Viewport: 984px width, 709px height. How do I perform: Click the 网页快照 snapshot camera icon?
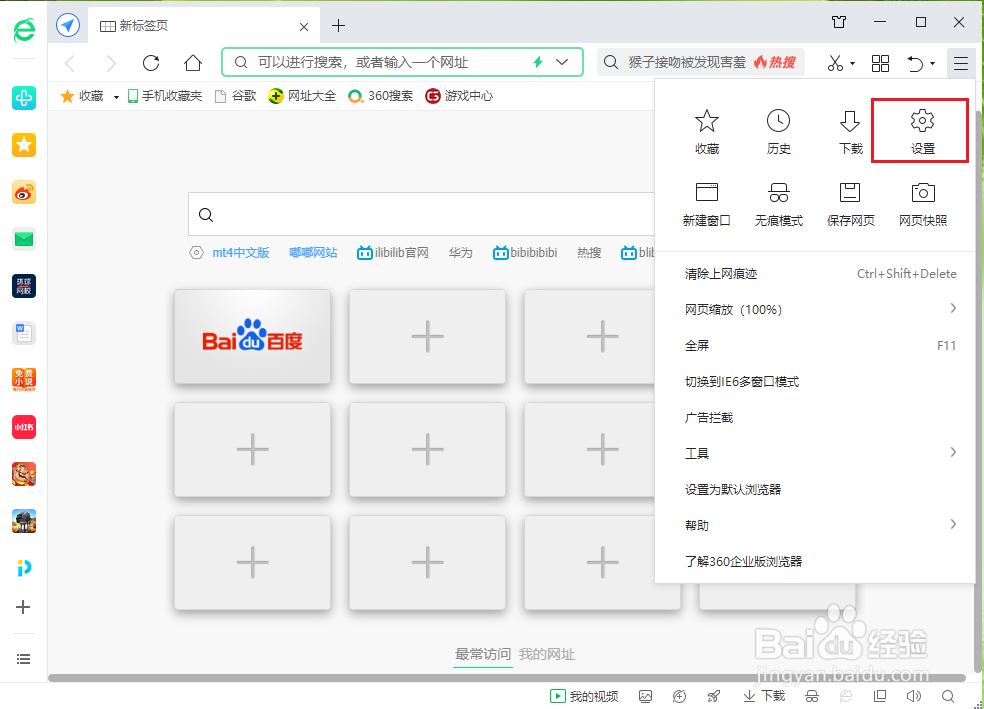(921, 200)
